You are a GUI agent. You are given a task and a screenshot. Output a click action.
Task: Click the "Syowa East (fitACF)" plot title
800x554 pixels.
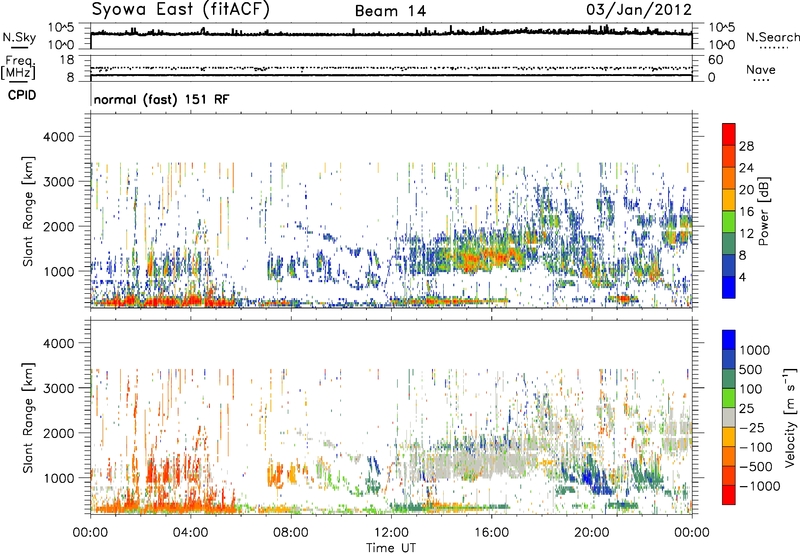pos(180,9)
